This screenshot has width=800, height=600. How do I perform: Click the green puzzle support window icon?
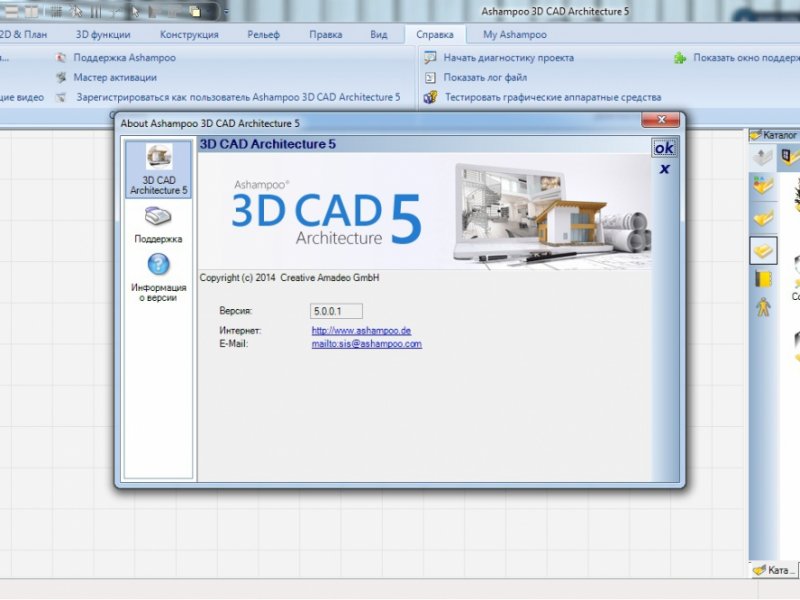[680, 58]
